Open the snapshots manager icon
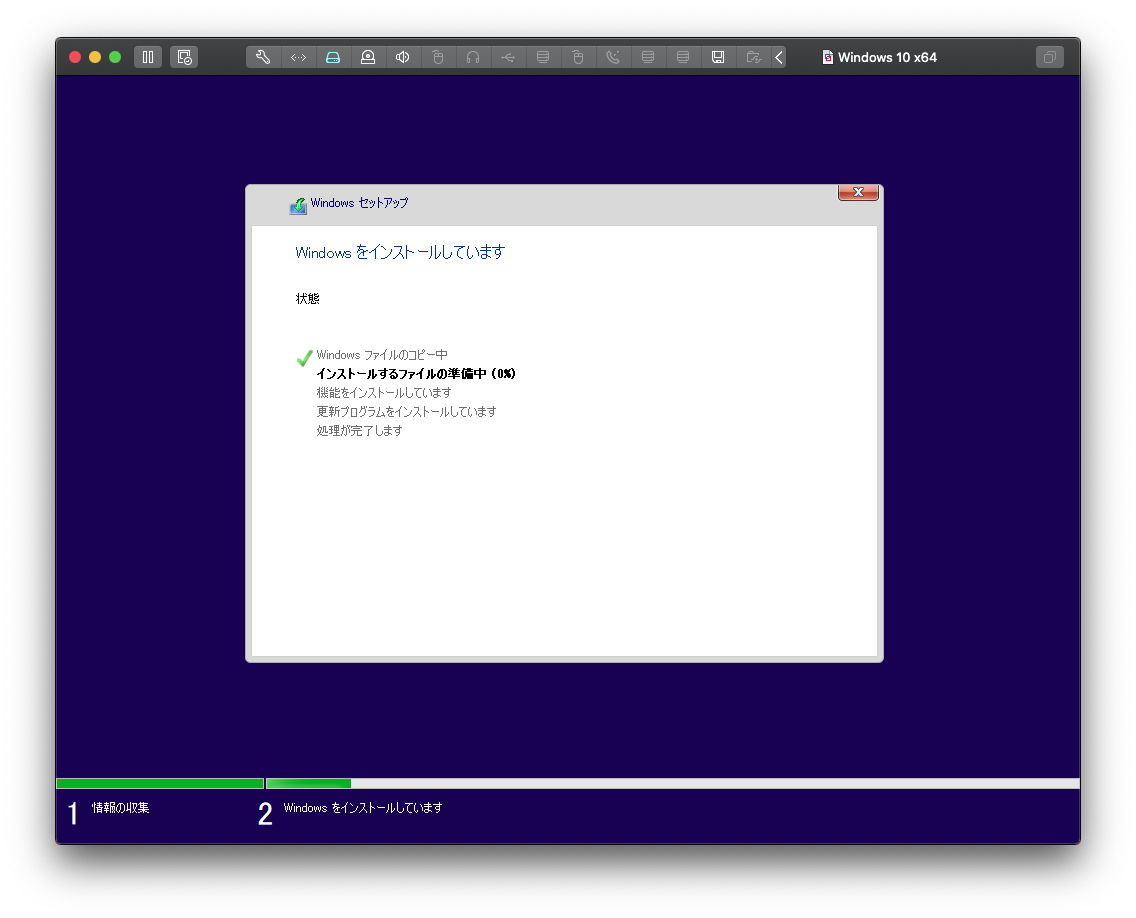1136x918 pixels. click(184, 57)
